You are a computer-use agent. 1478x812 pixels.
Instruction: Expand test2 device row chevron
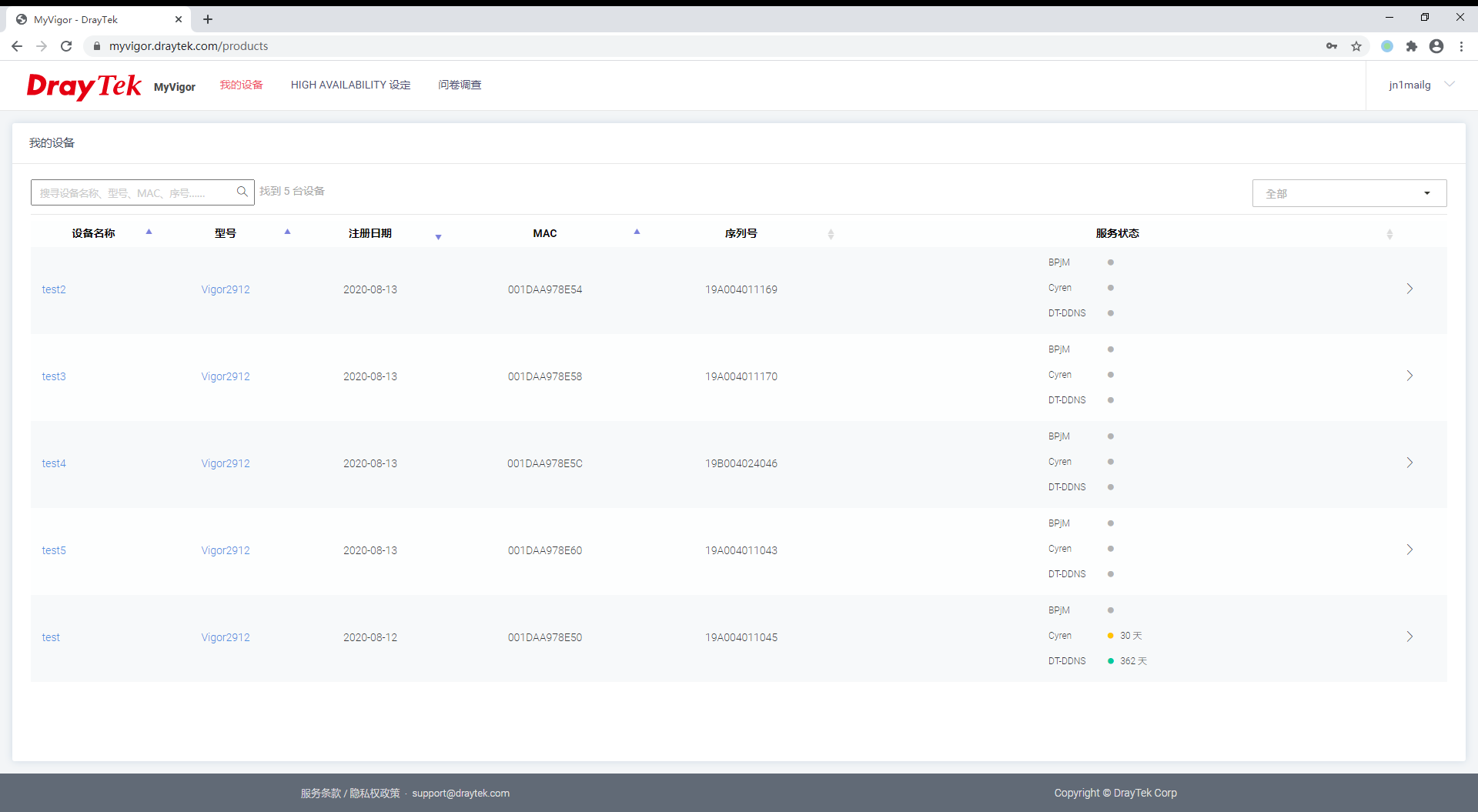pyautogui.click(x=1409, y=289)
